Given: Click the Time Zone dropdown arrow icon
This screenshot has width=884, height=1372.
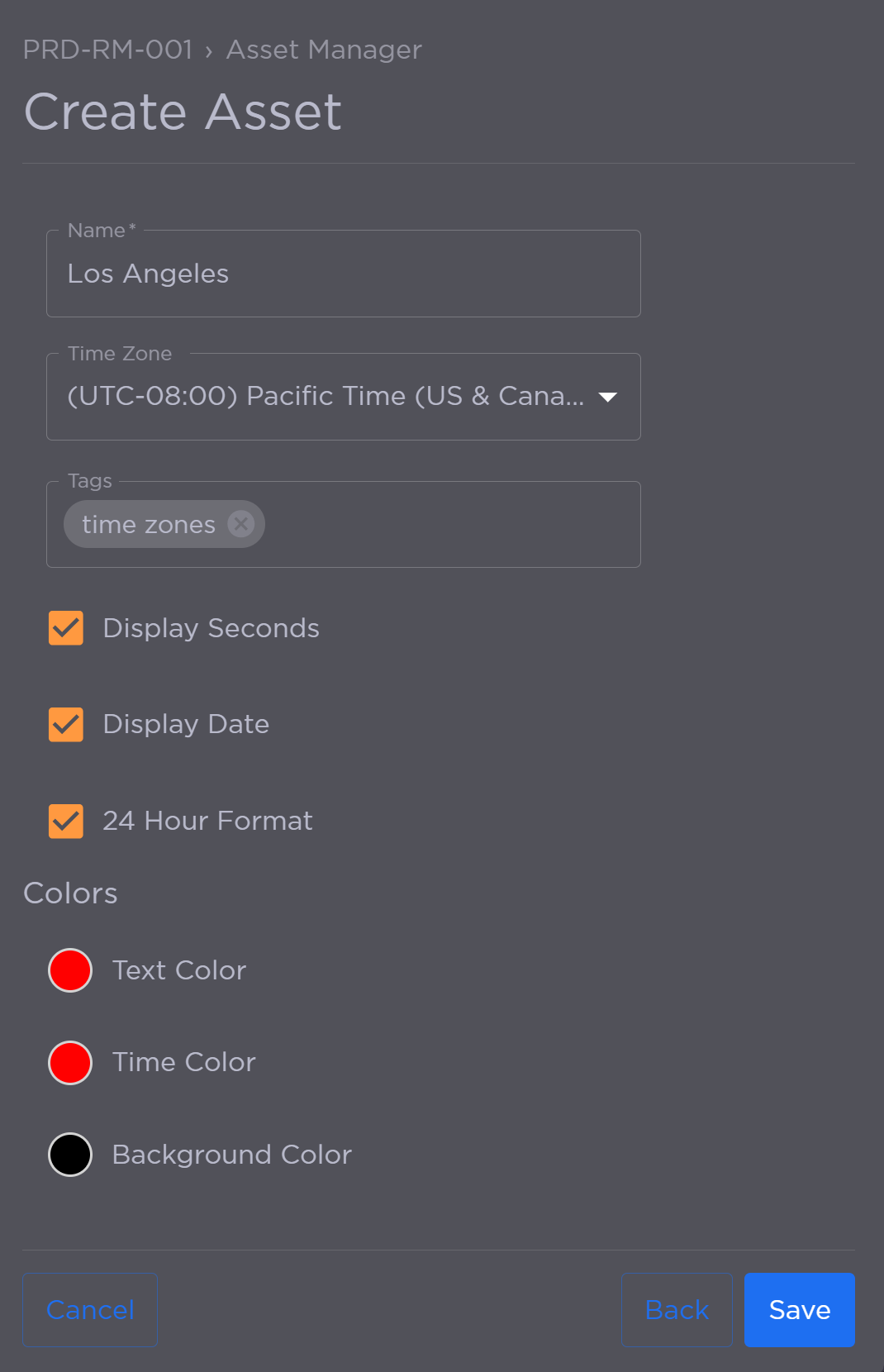Looking at the screenshot, I should click(x=607, y=398).
